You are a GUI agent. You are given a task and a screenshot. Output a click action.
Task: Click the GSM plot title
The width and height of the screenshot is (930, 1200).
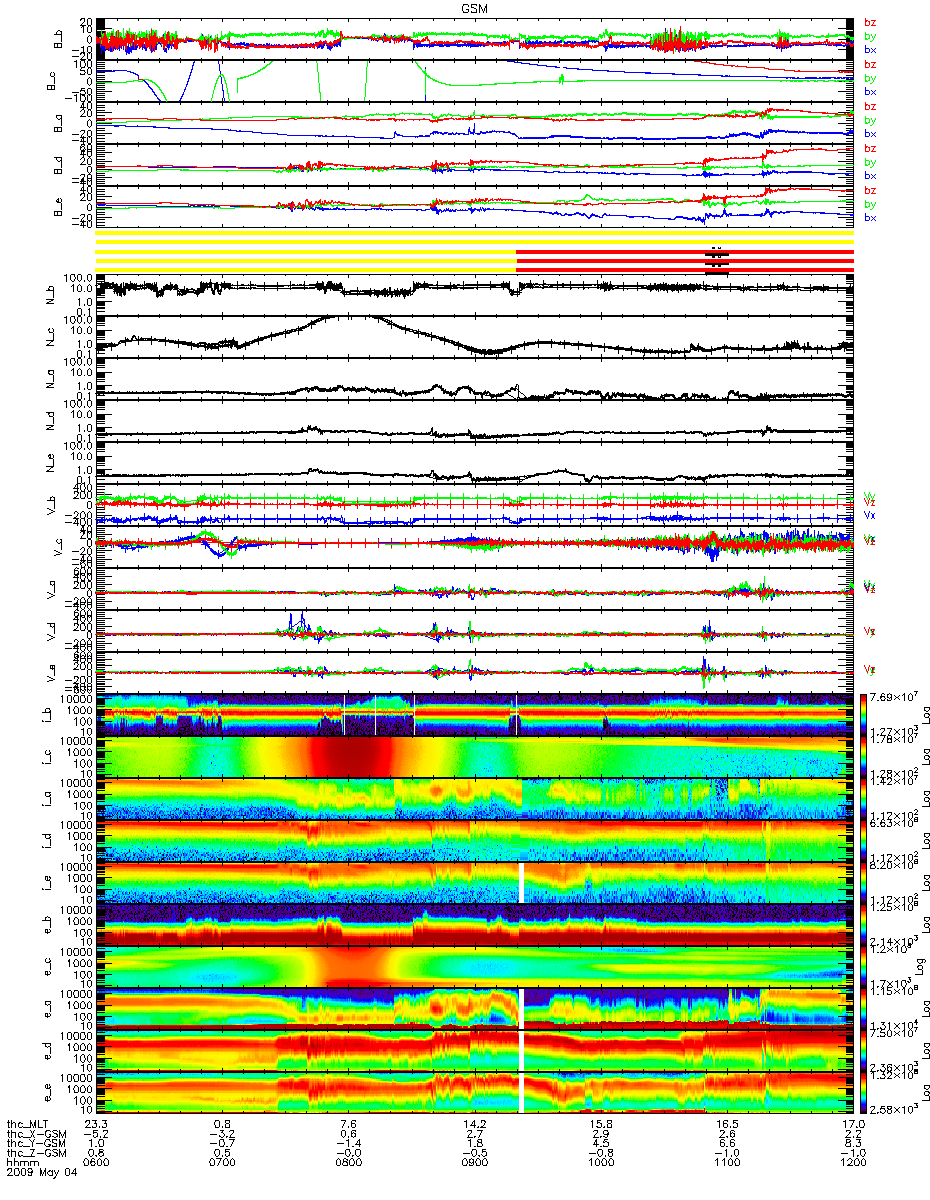[474, 8]
